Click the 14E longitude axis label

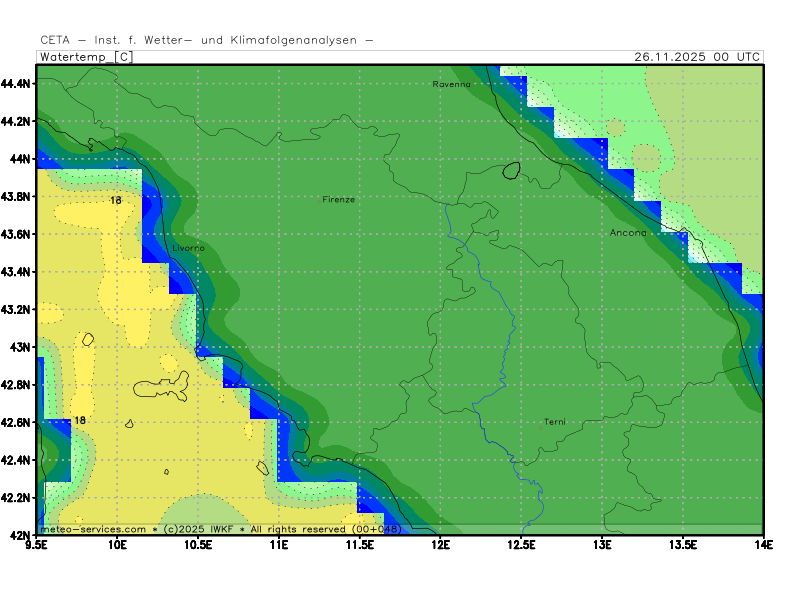point(762,545)
